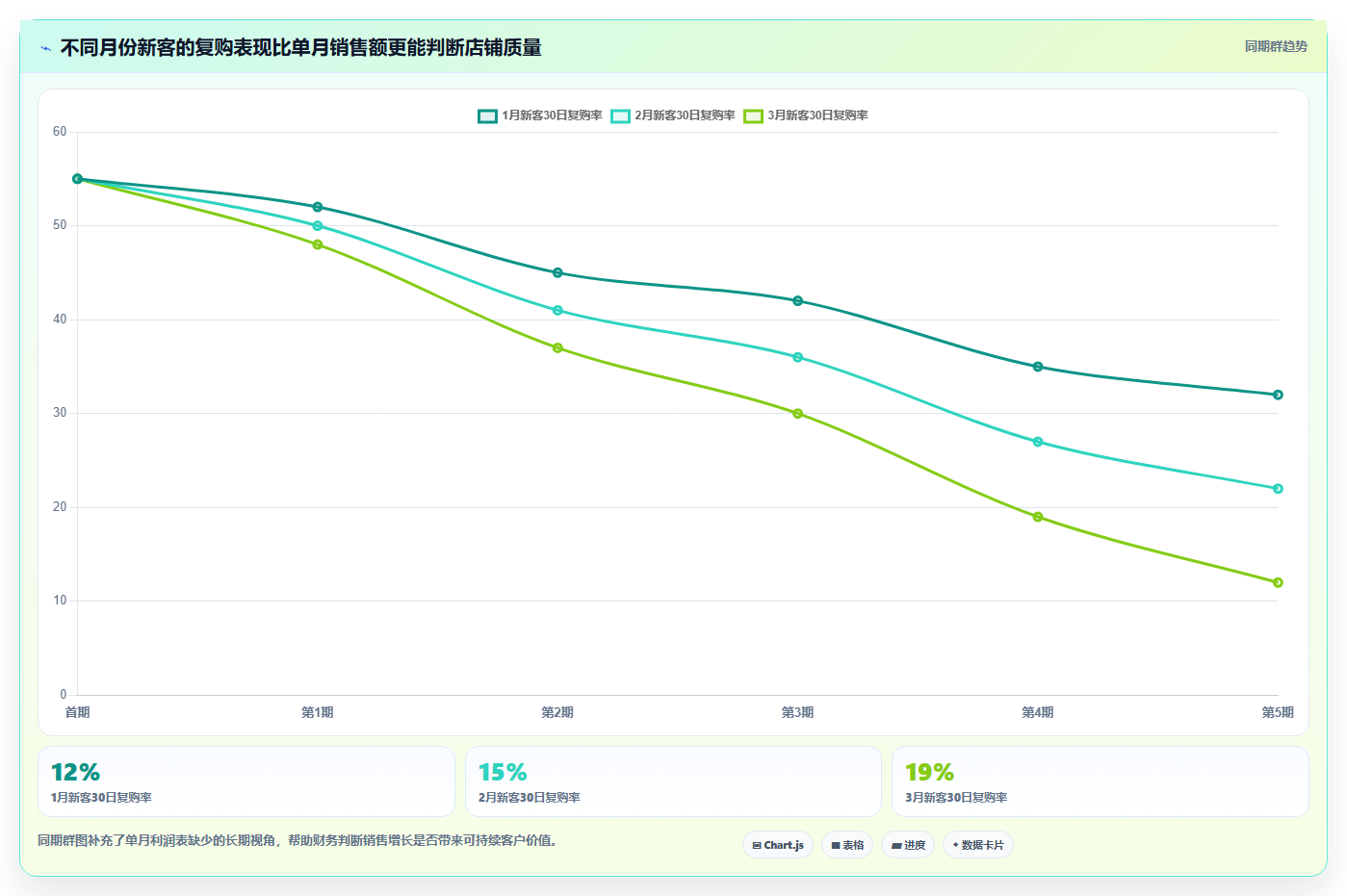The width and height of the screenshot is (1347, 896).
Task: Click the 进度 chip
Action: click(x=908, y=845)
